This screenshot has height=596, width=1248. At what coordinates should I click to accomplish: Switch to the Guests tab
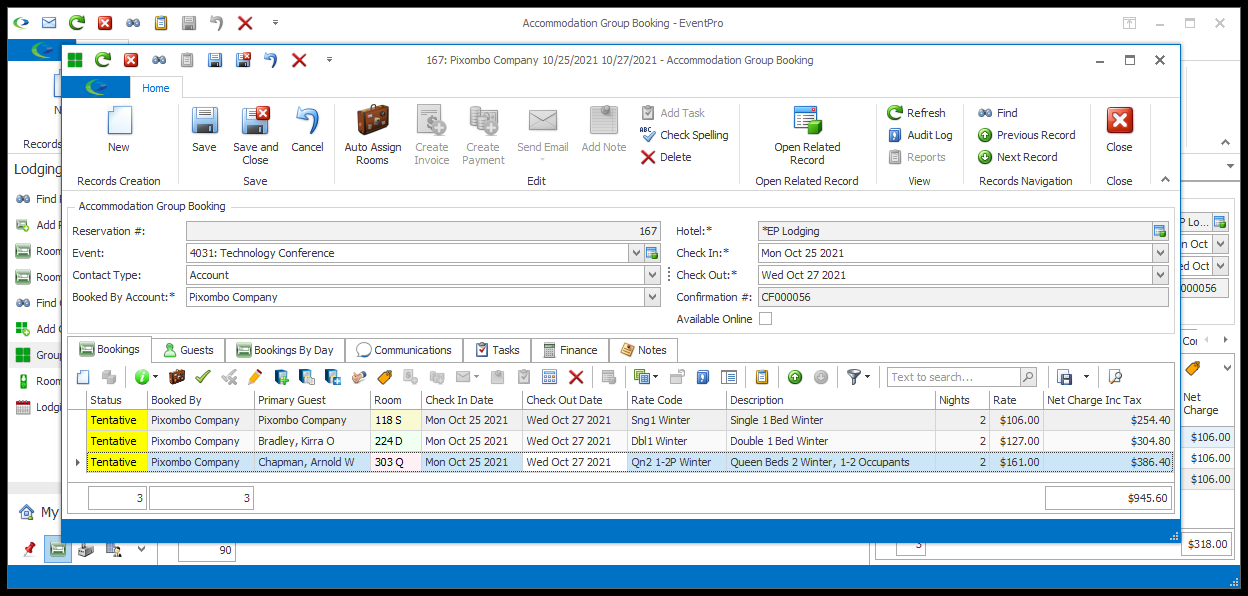(188, 350)
